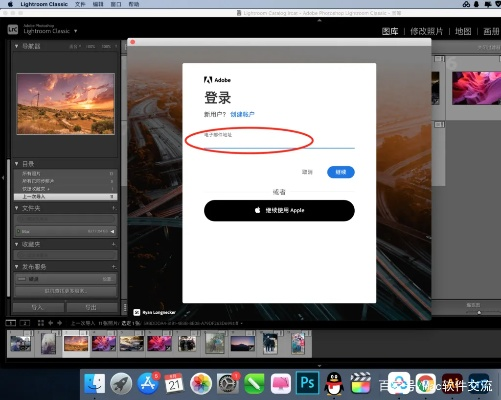Open QQ penguin app from the Dock

click(x=334, y=383)
